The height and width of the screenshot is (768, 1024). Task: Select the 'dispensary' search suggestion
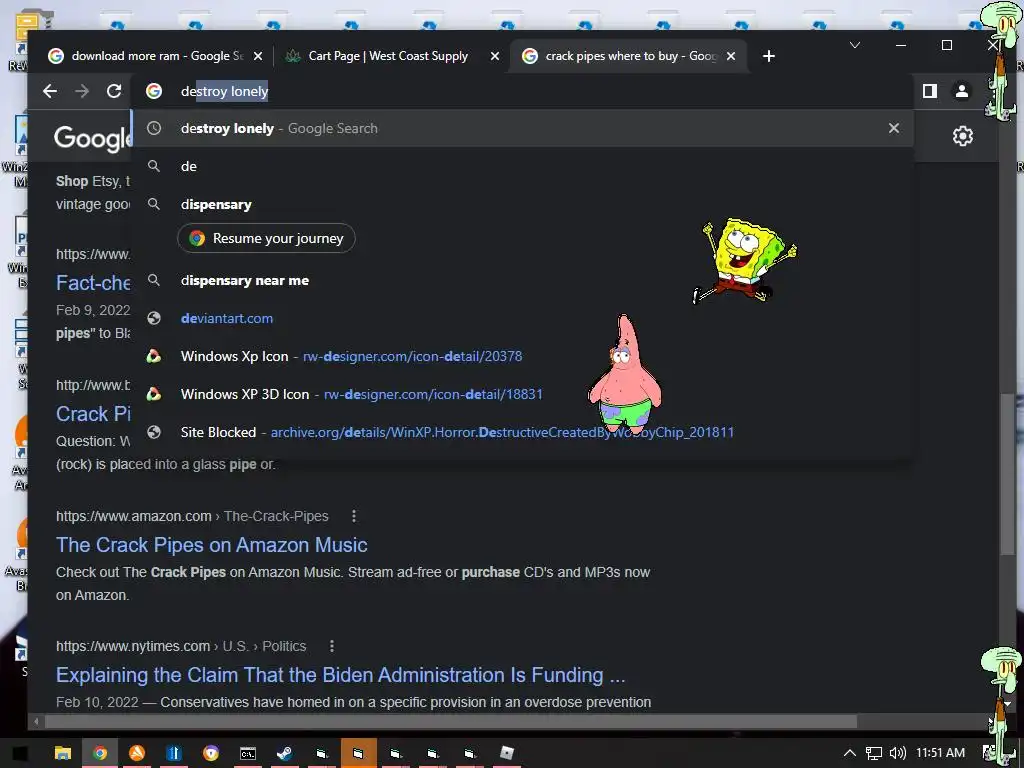pyautogui.click(x=522, y=204)
